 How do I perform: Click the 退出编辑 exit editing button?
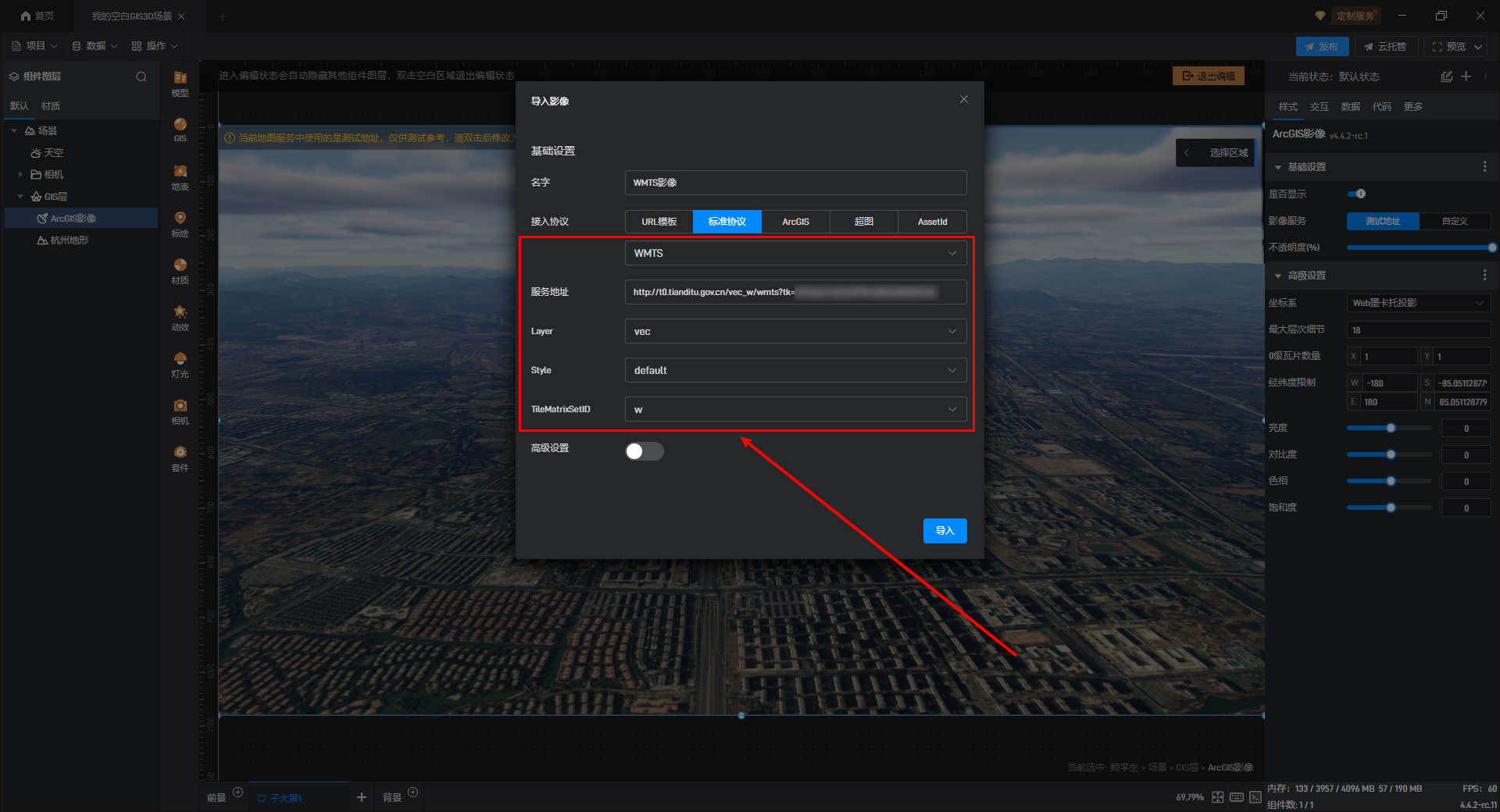click(1208, 76)
